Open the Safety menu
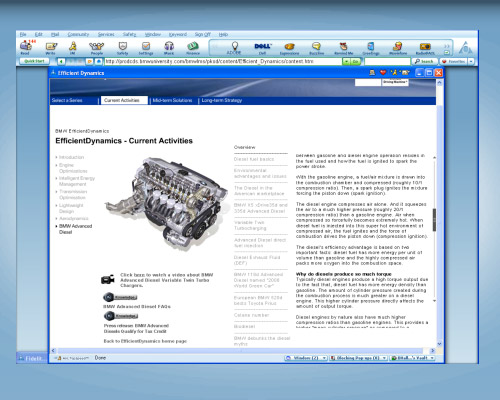 coord(129,34)
